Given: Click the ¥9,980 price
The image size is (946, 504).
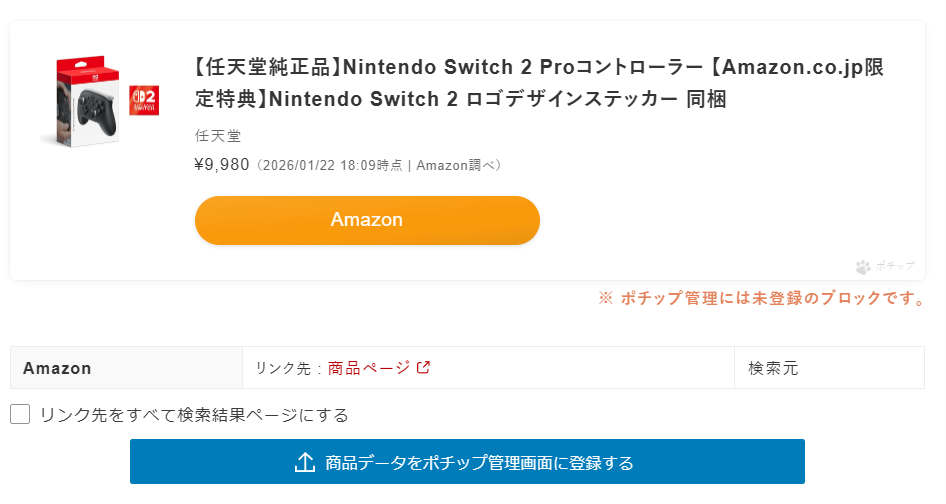Looking at the screenshot, I should coord(222,165).
